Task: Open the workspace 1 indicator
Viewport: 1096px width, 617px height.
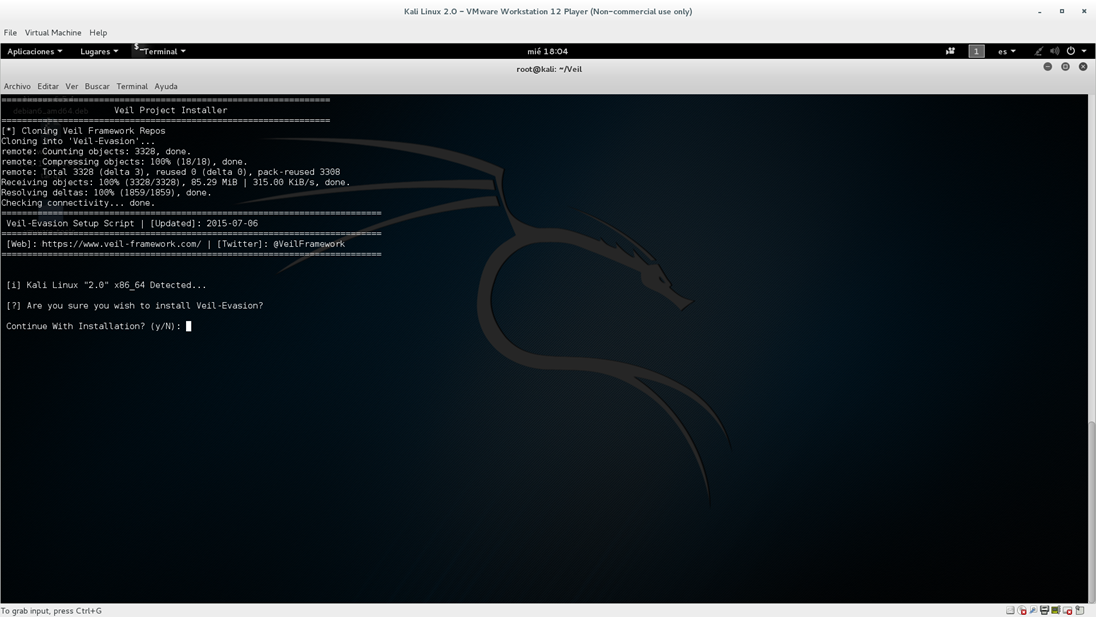Action: (976, 51)
